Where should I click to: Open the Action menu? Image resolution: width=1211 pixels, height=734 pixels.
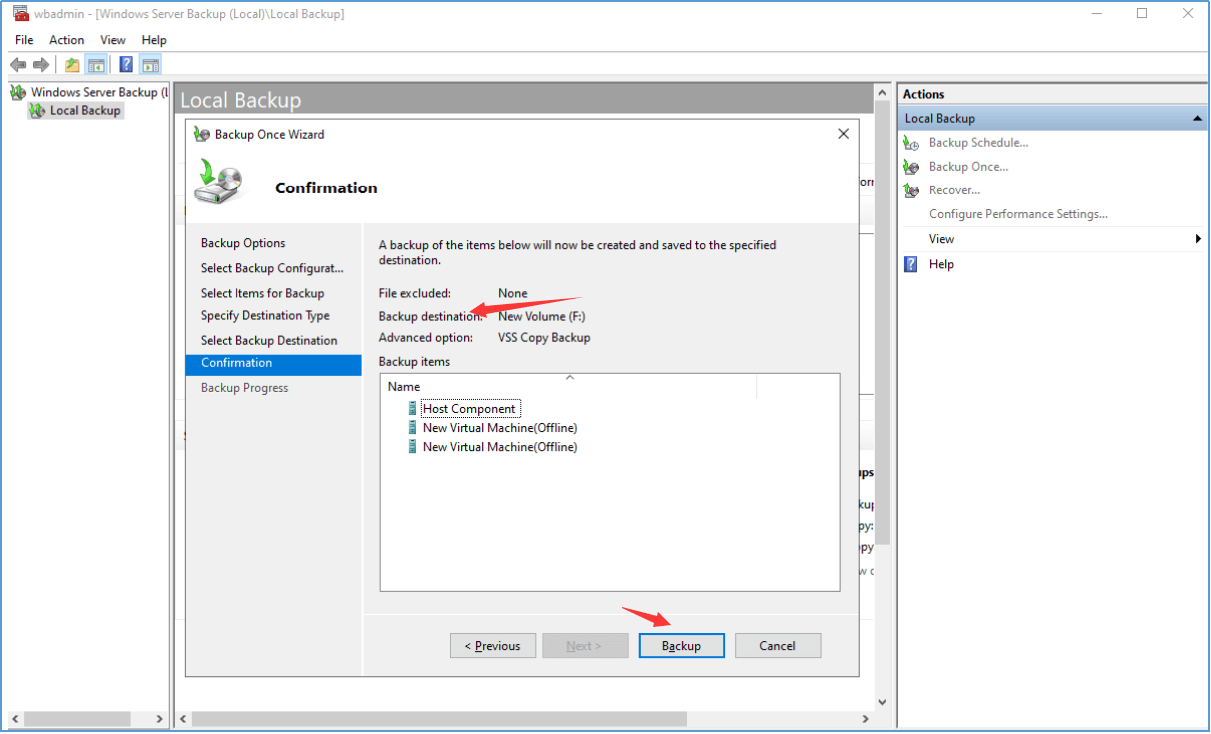(x=67, y=40)
